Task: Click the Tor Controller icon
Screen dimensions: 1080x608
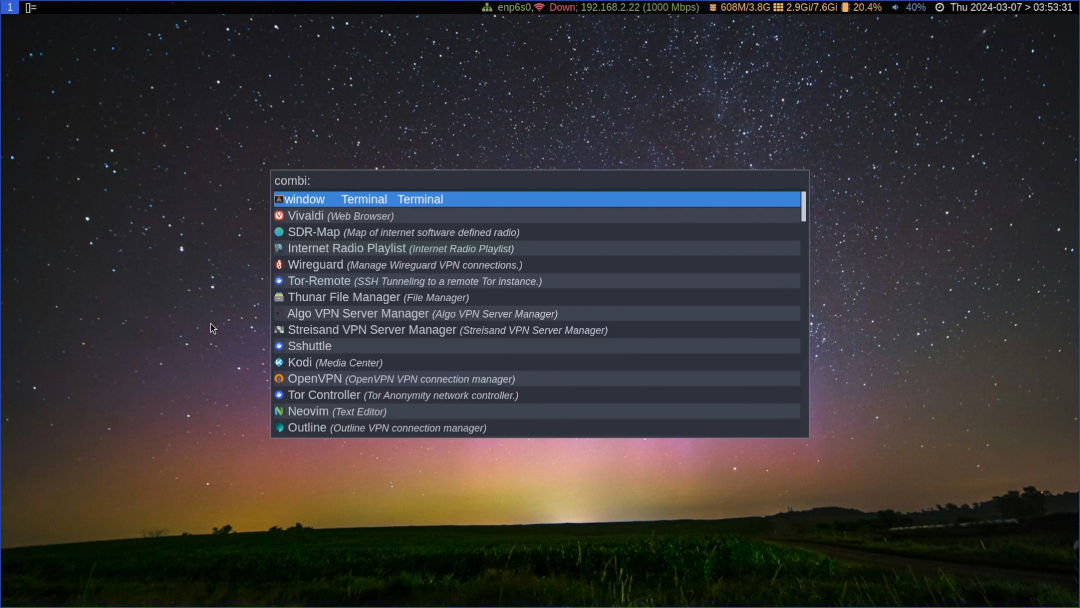Action: click(279, 395)
